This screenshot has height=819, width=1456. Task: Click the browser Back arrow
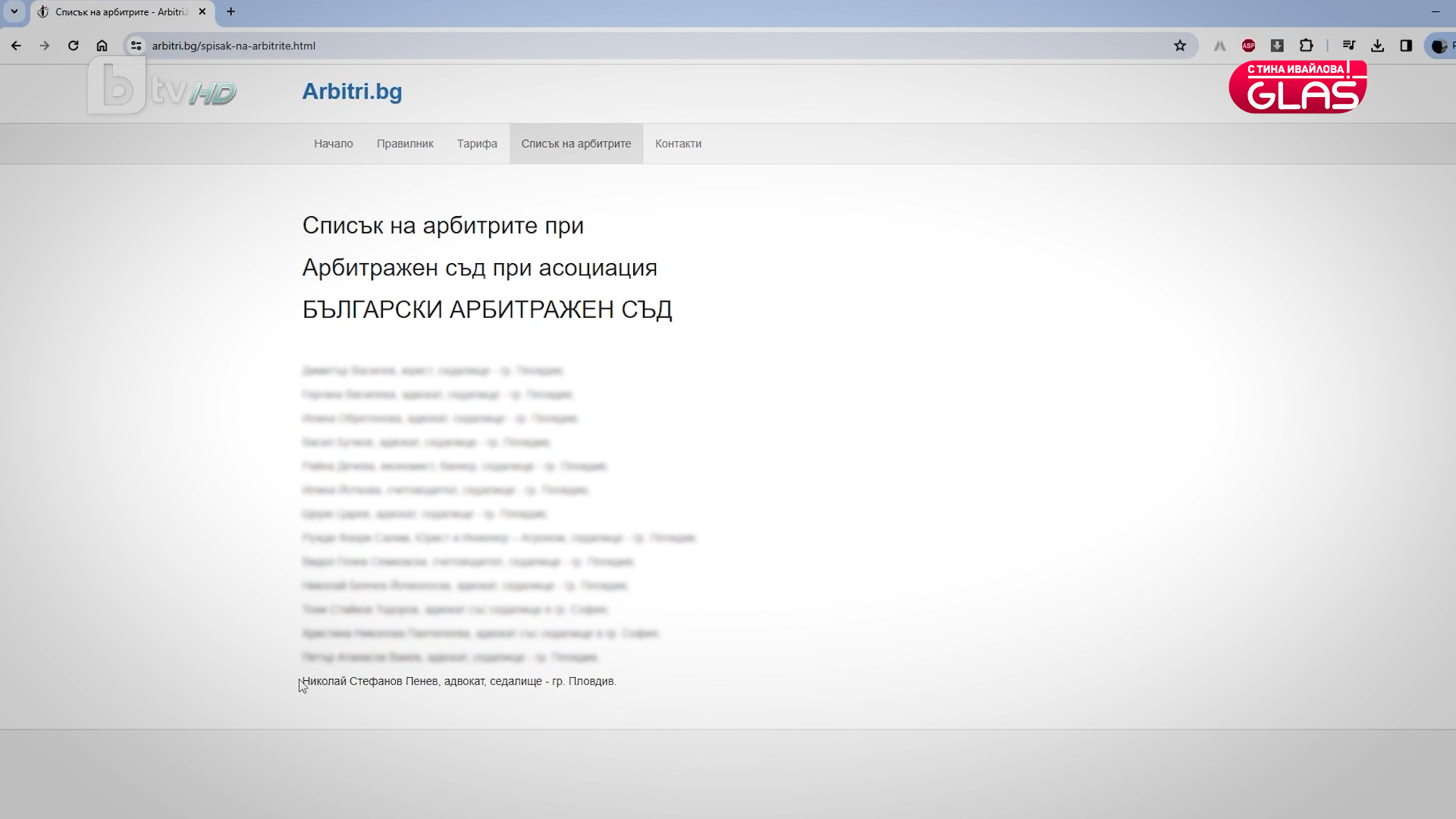(16, 45)
